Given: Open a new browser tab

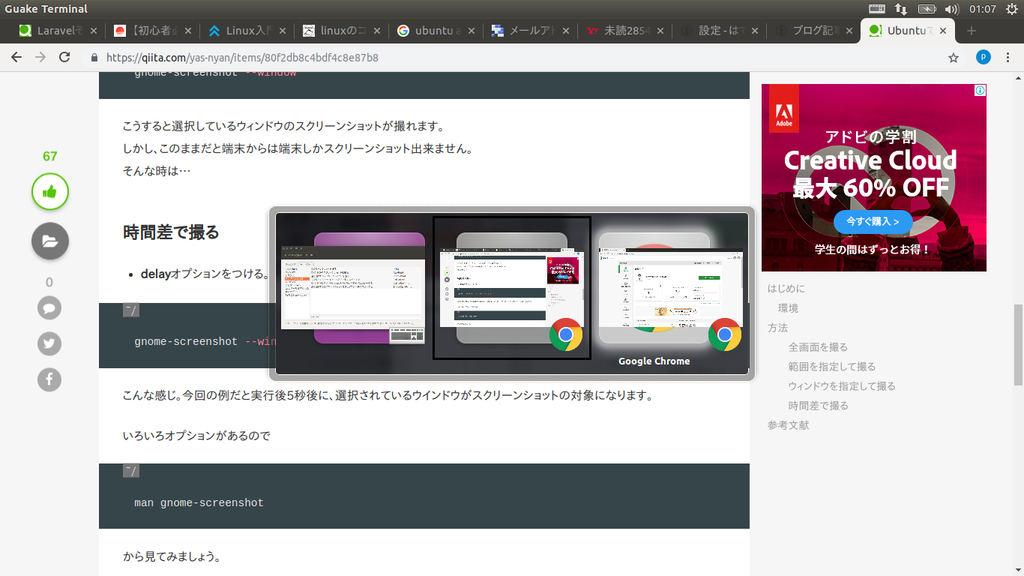Looking at the screenshot, I should [971, 31].
